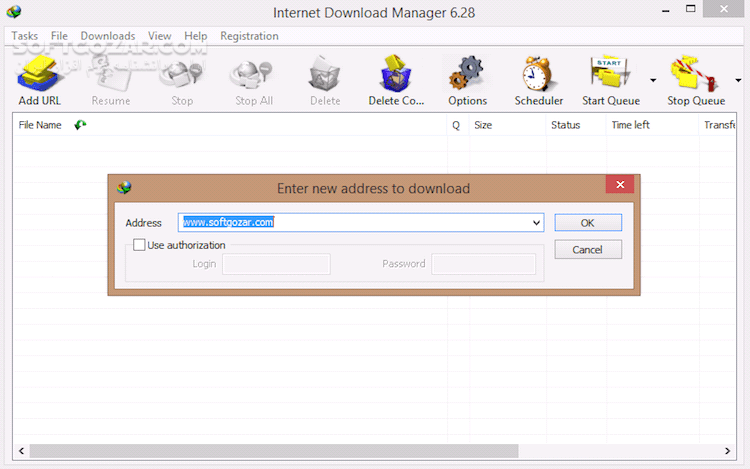Viewport: 750px width, 469px height.
Task: Open the Registration menu
Action: coord(249,36)
